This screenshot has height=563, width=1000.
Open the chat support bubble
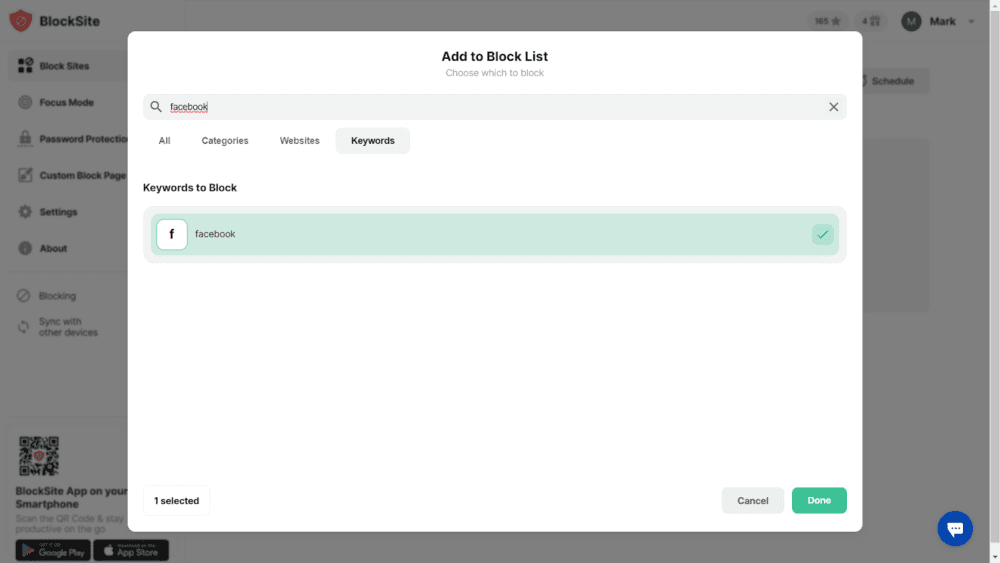click(x=954, y=529)
